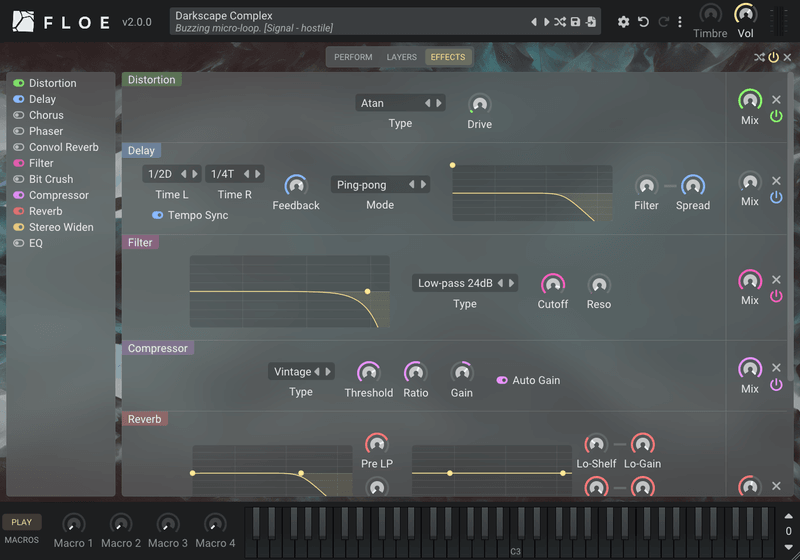Image resolution: width=800 pixels, height=560 pixels.
Task: Click the Darkscape Complex preset name field
Action: 349,21
